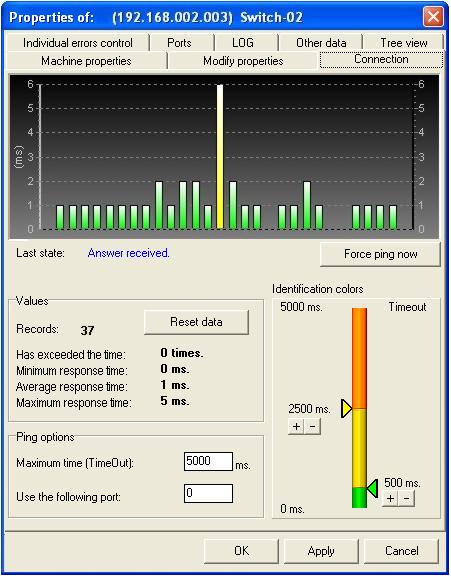Click the green 500 ms threshold marker

[372, 488]
